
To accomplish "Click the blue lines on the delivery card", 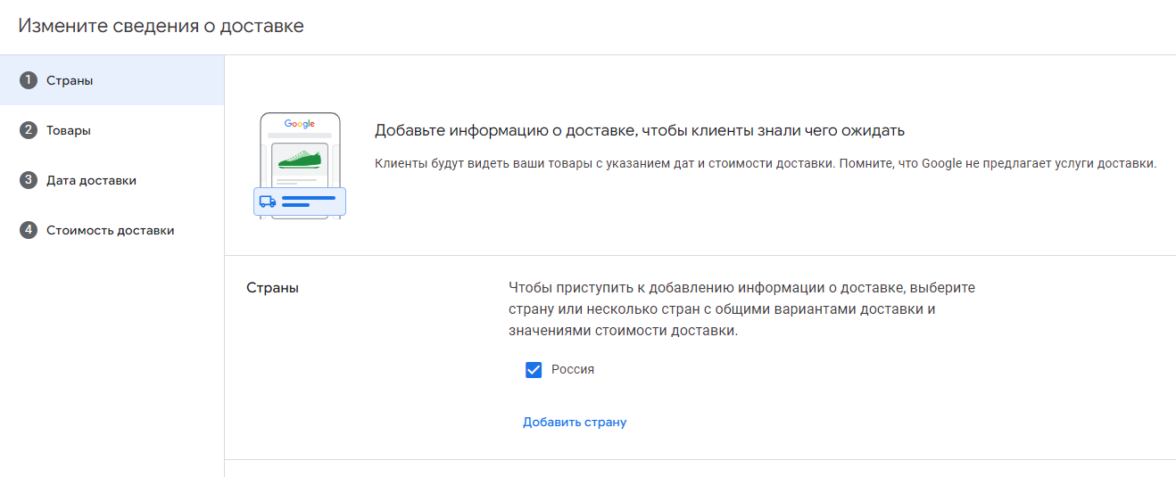I will (308, 201).
